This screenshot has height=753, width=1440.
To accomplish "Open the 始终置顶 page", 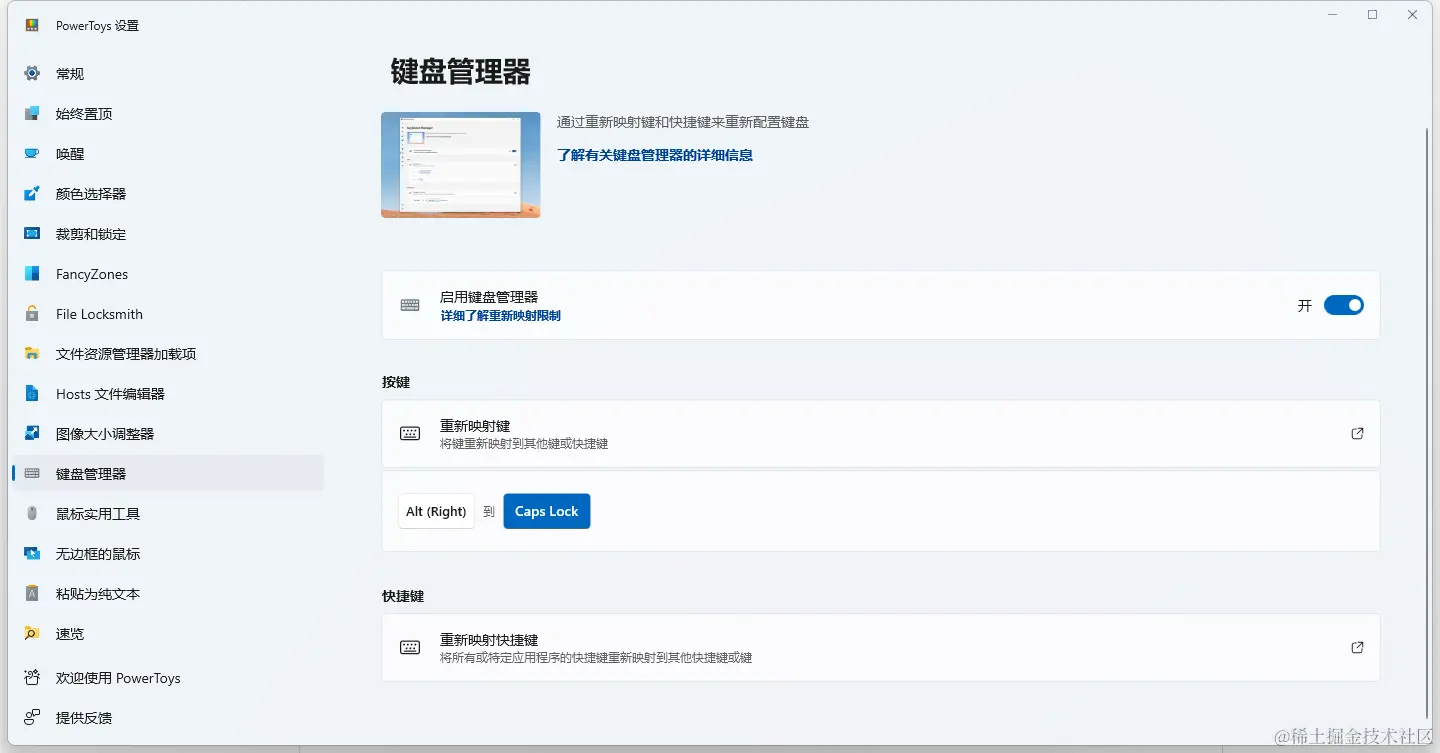I will [x=167, y=114].
